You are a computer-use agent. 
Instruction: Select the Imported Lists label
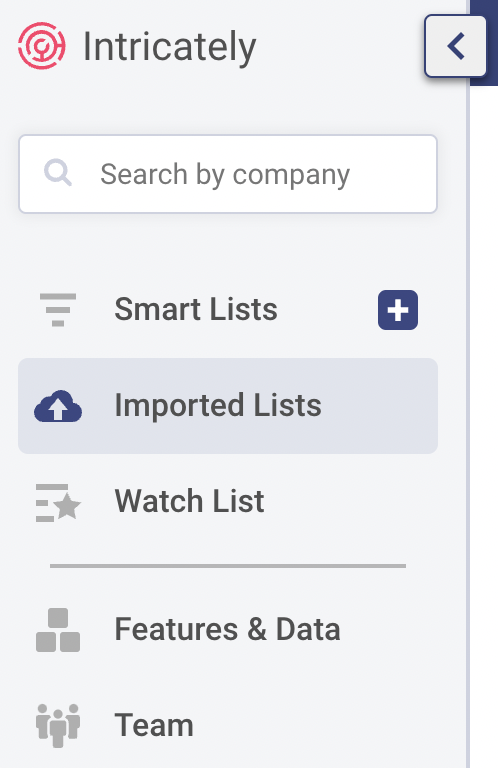click(218, 406)
